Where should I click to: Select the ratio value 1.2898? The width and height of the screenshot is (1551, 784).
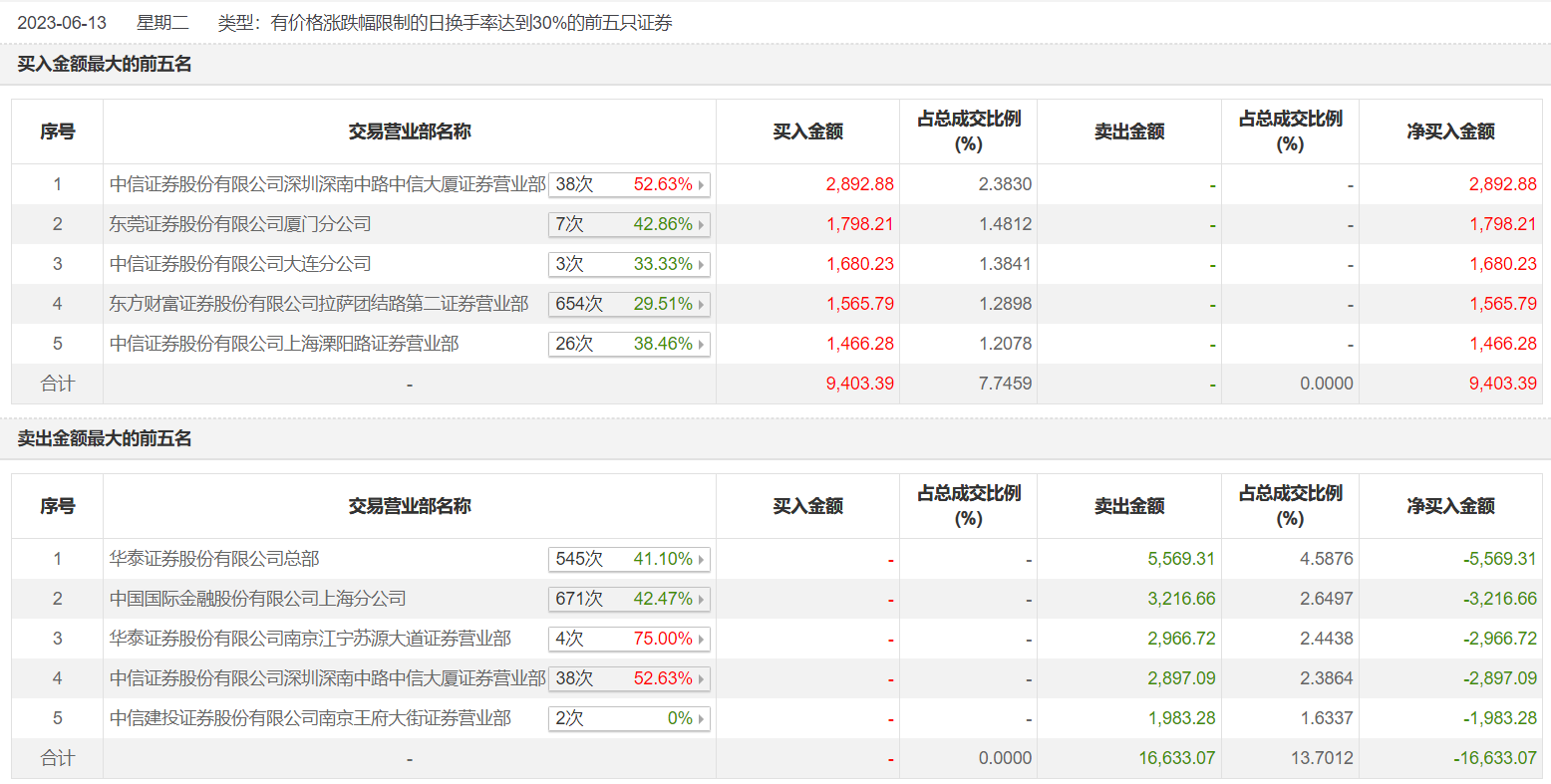[x=1005, y=304]
